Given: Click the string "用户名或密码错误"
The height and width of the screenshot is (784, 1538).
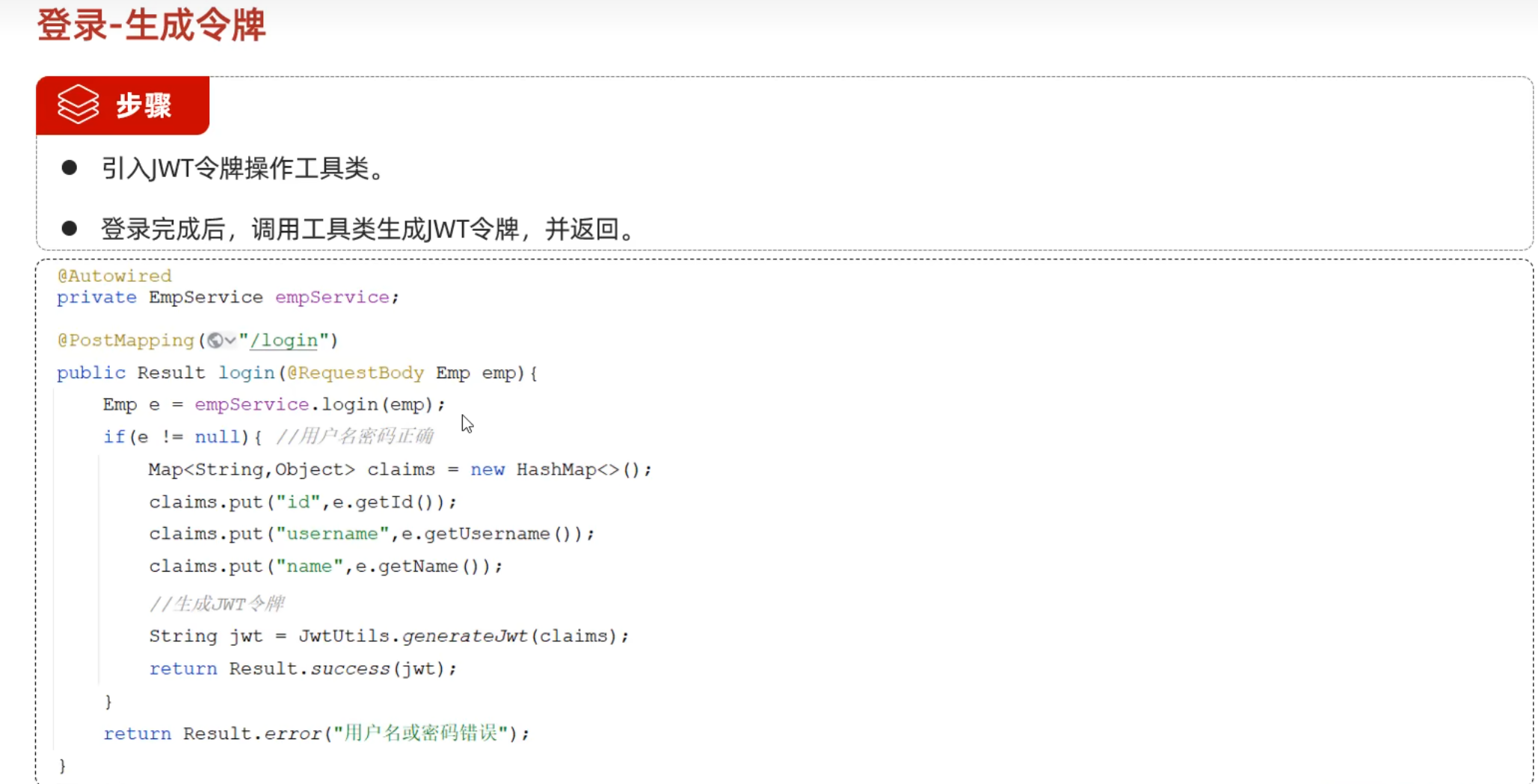Looking at the screenshot, I should pos(421,733).
